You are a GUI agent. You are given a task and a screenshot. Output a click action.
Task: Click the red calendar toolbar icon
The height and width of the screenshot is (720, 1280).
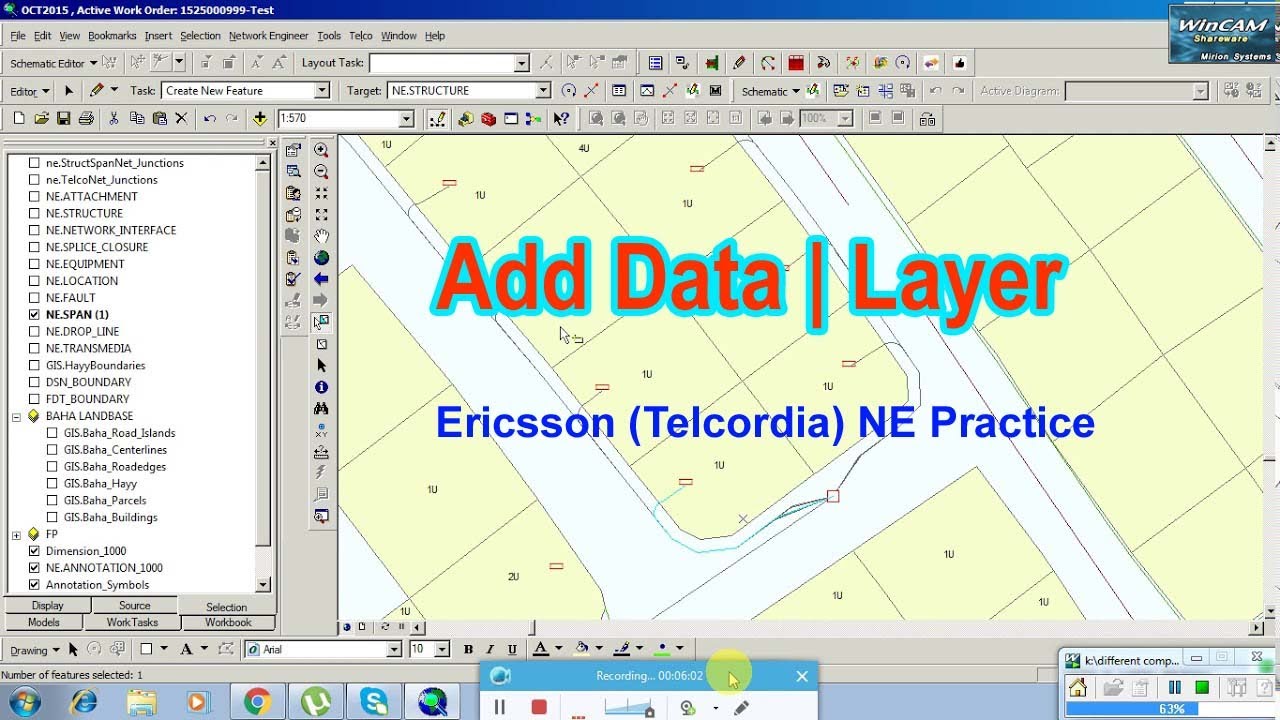[796, 62]
